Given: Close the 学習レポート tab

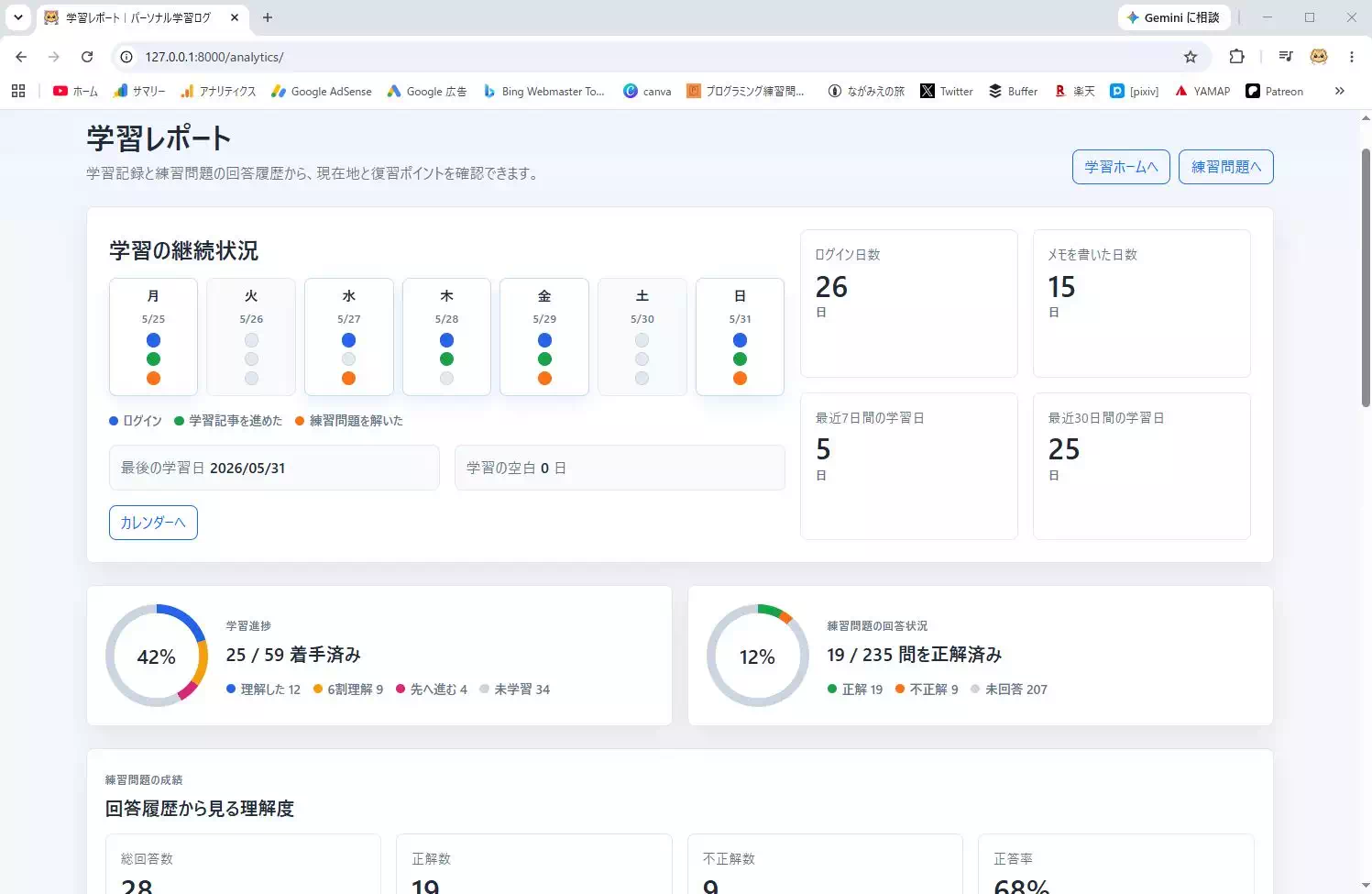Looking at the screenshot, I should [235, 17].
